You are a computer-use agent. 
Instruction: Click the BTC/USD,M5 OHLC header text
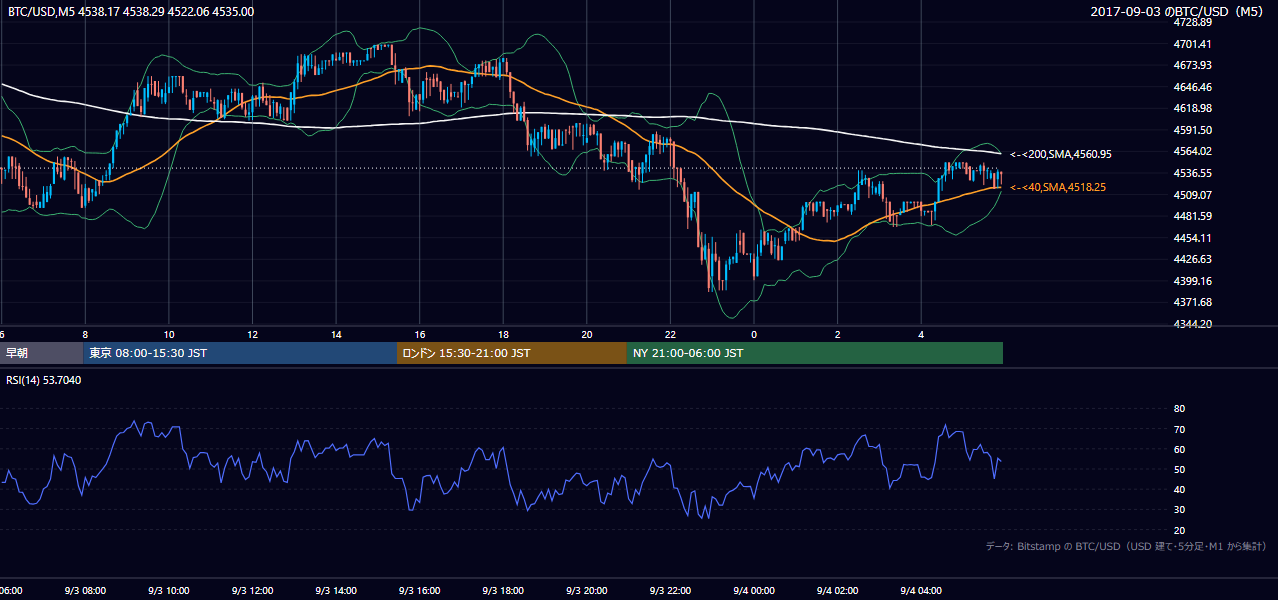point(131,12)
